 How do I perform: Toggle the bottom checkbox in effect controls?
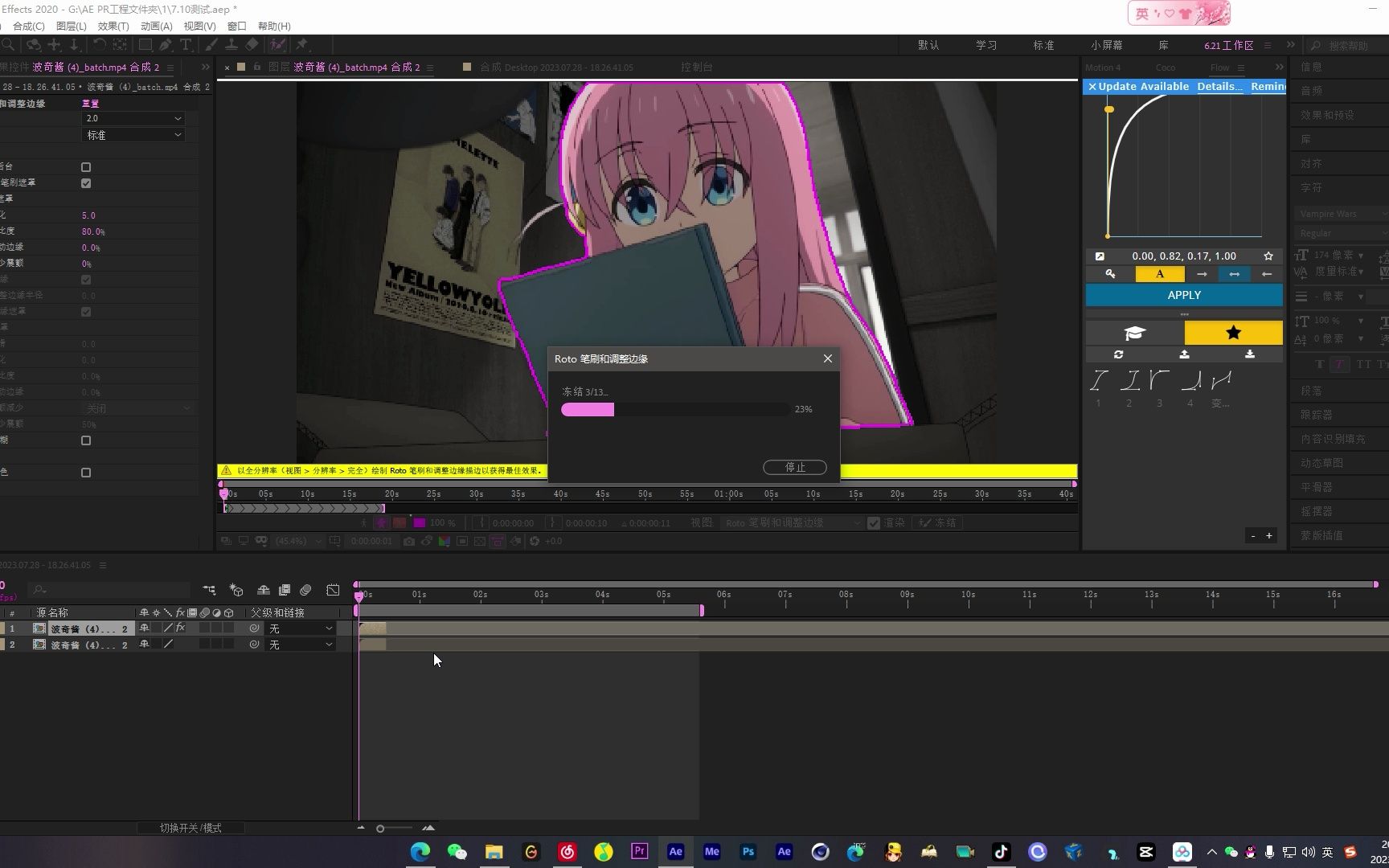tap(86, 473)
